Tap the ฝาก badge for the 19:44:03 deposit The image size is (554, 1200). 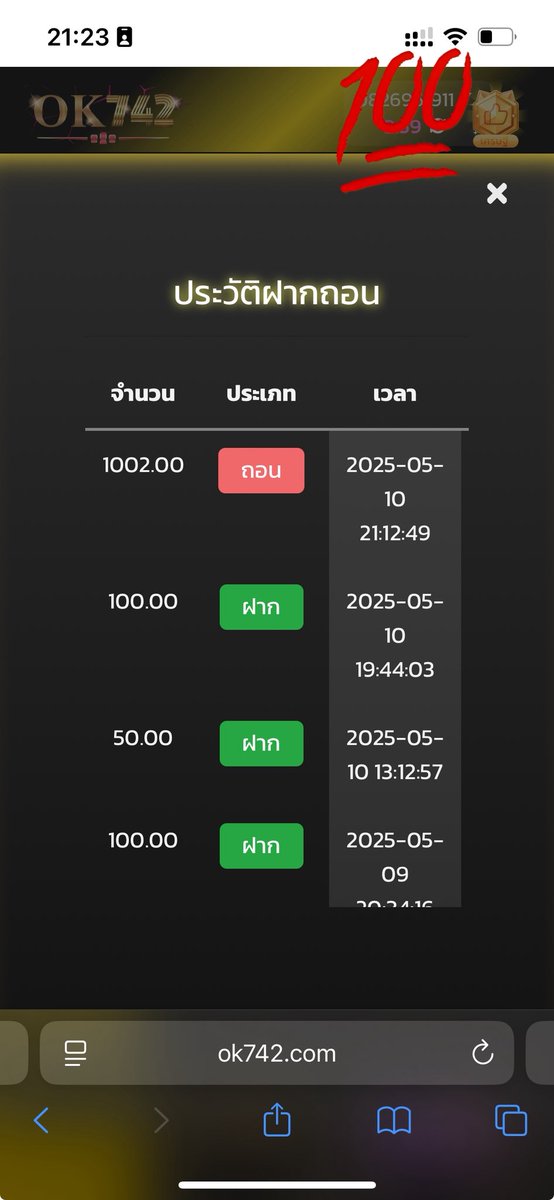click(x=261, y=607)
